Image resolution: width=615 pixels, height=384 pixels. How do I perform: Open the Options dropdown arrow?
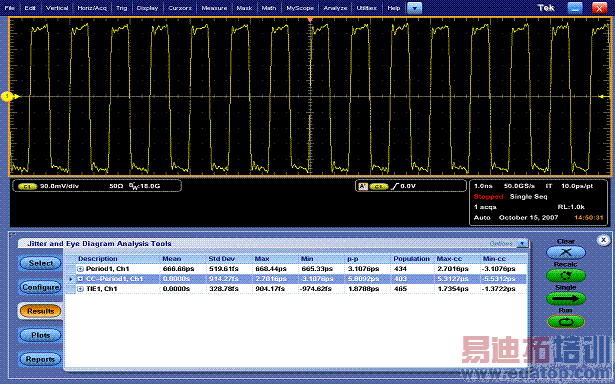tap(522, 244)
